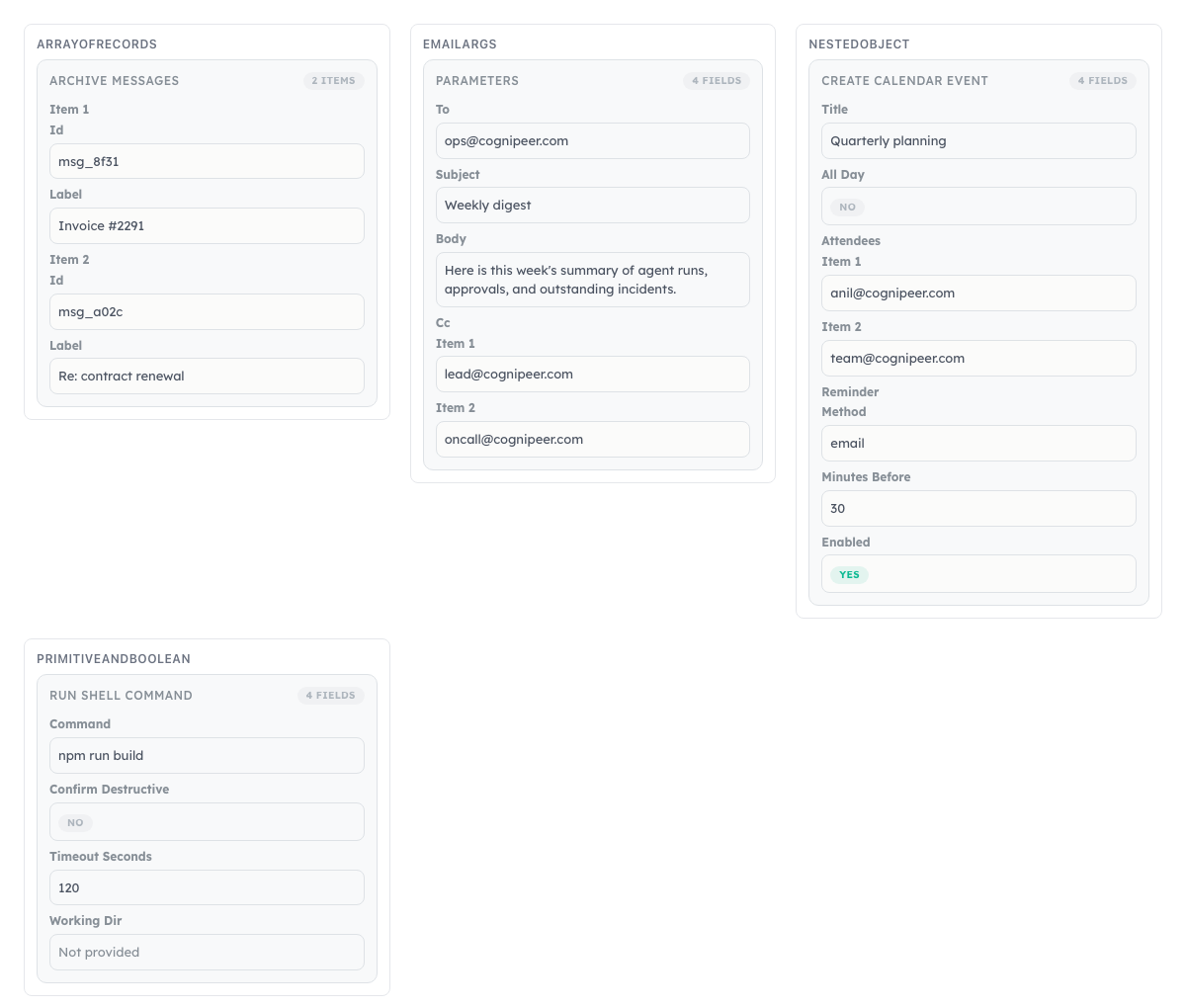
Task: Click the ops@cognipeer.com To field
Action: [592, 140]
